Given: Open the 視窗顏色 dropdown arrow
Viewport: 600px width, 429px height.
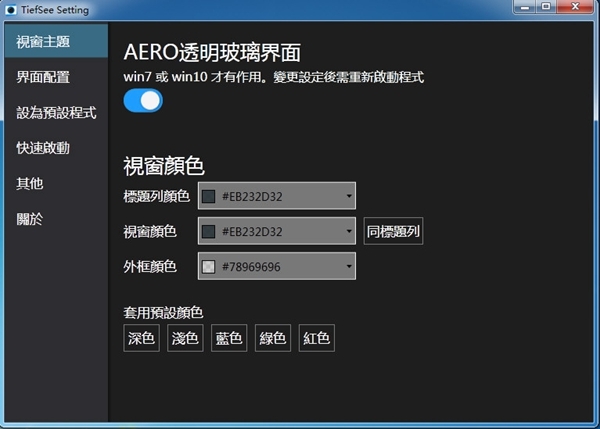Looking at the screenshot, I should pos(349,231).
